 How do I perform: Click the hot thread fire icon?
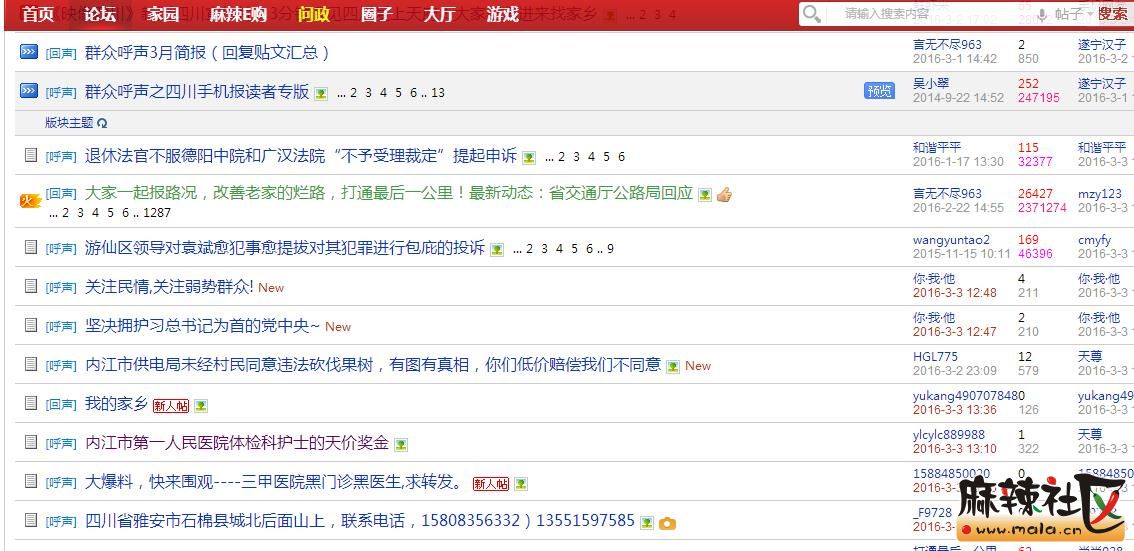tap(29, 201)
